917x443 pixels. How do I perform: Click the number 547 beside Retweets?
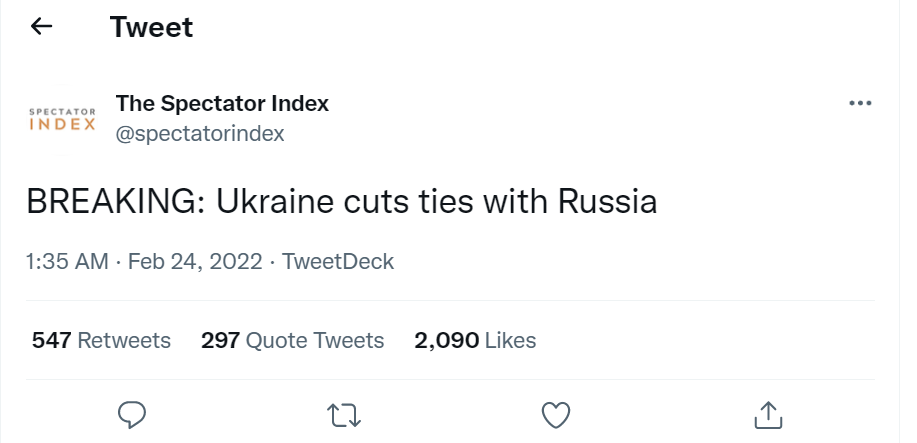(x=52, y=340)
